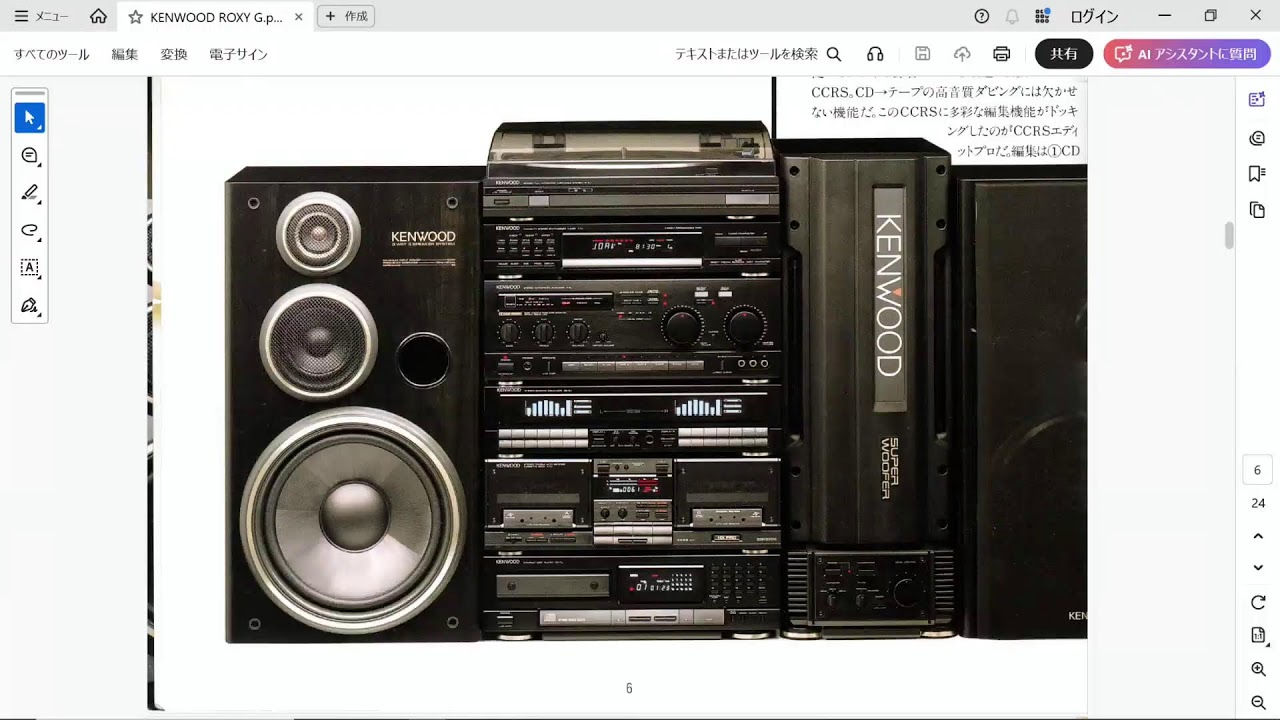Zoom out with magnifier minus icon
The image size is (1280, 720).
coord(1258,702)
